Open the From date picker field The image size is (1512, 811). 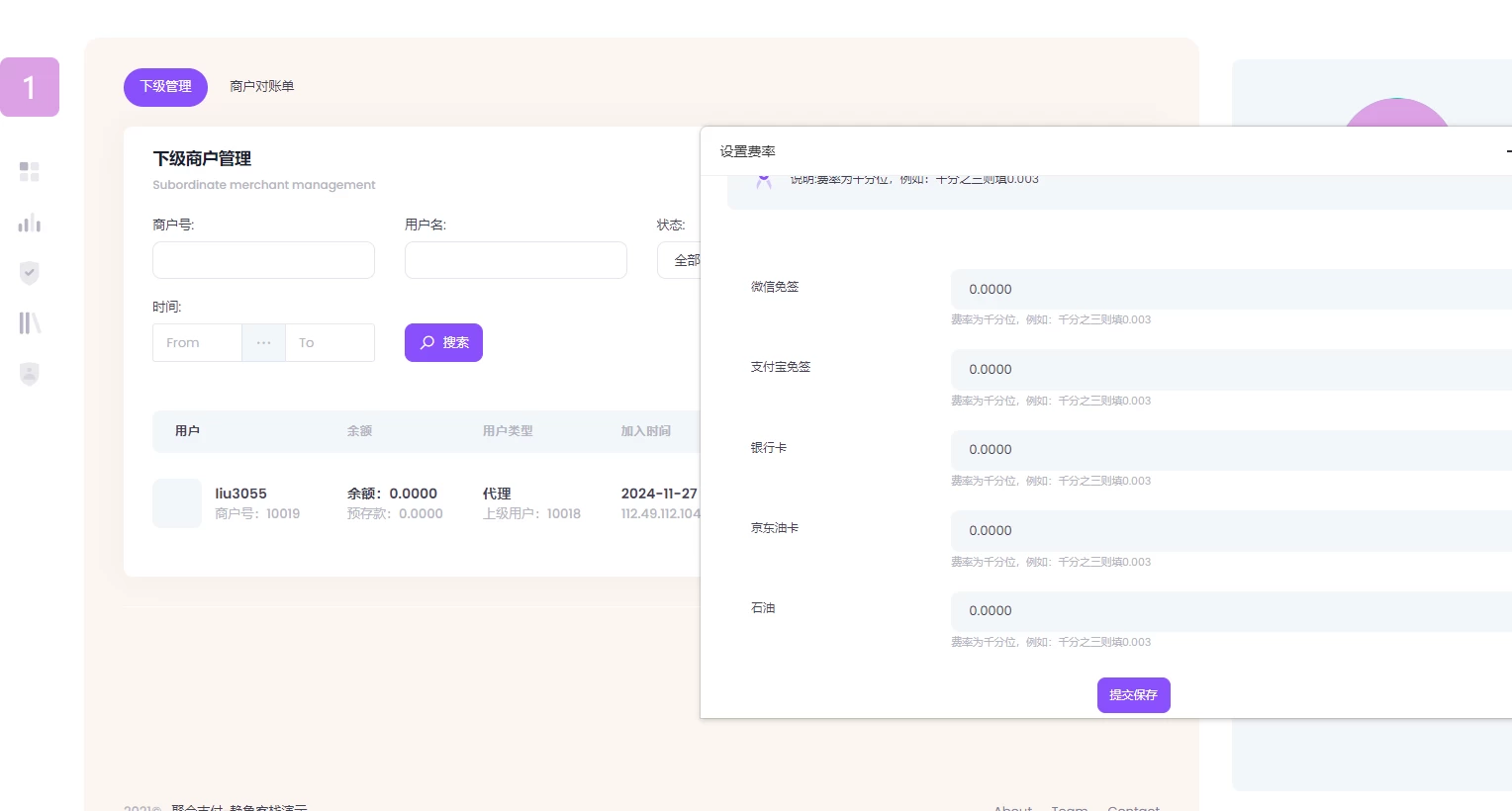click(x=197, y=342)
